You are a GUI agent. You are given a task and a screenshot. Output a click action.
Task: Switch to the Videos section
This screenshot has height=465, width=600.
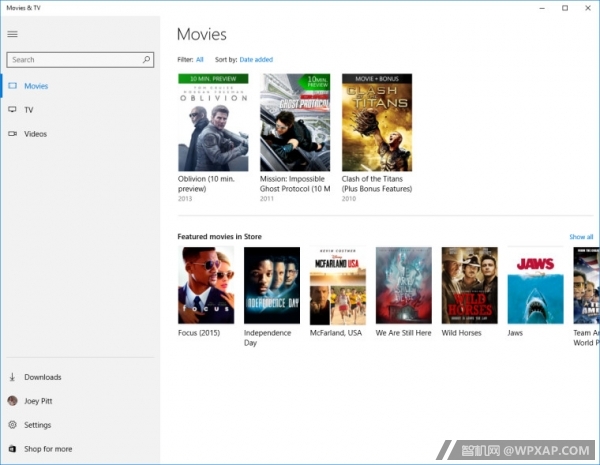(x=35, y=134)
